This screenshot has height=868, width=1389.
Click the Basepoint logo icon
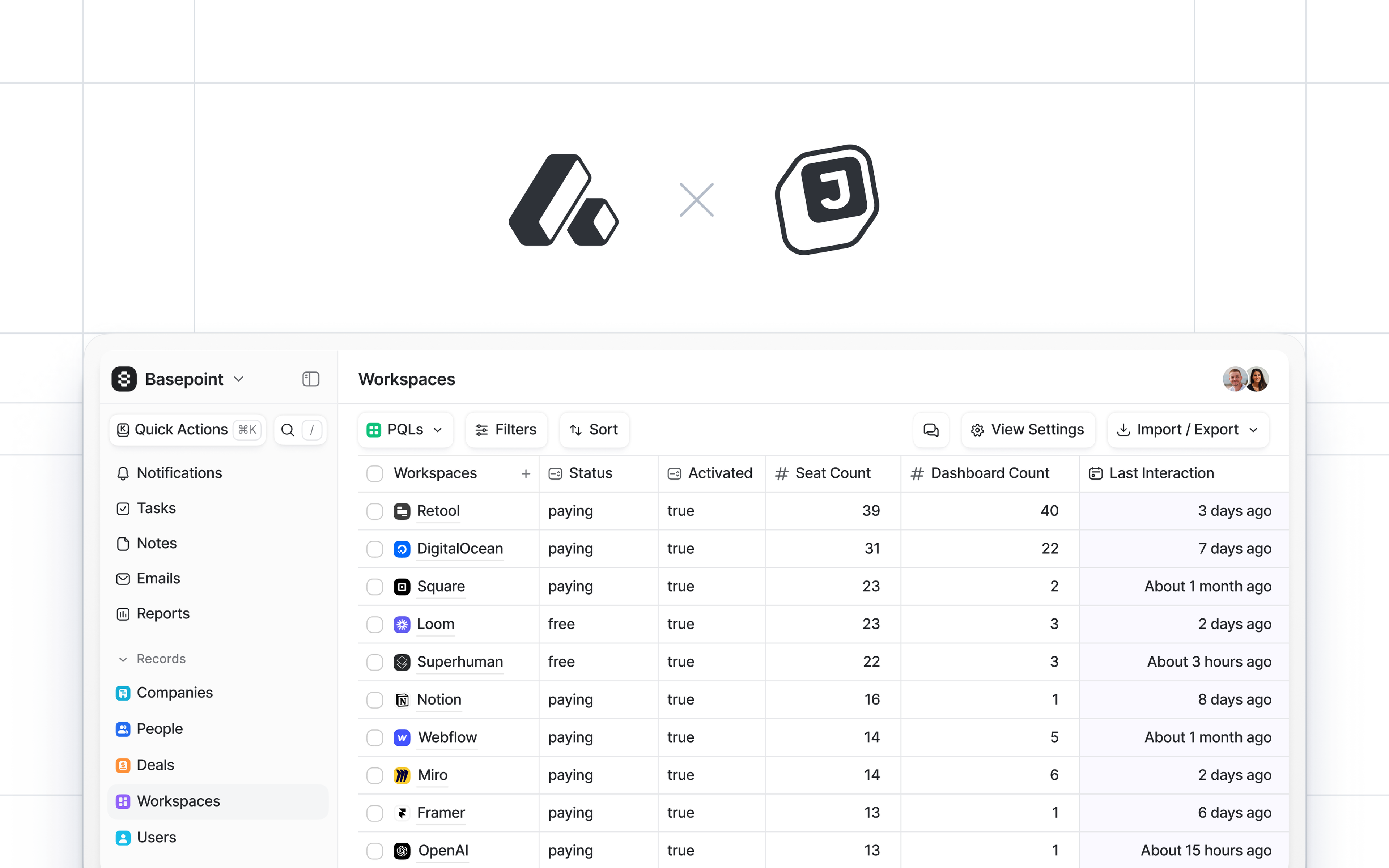coord(124,379)
